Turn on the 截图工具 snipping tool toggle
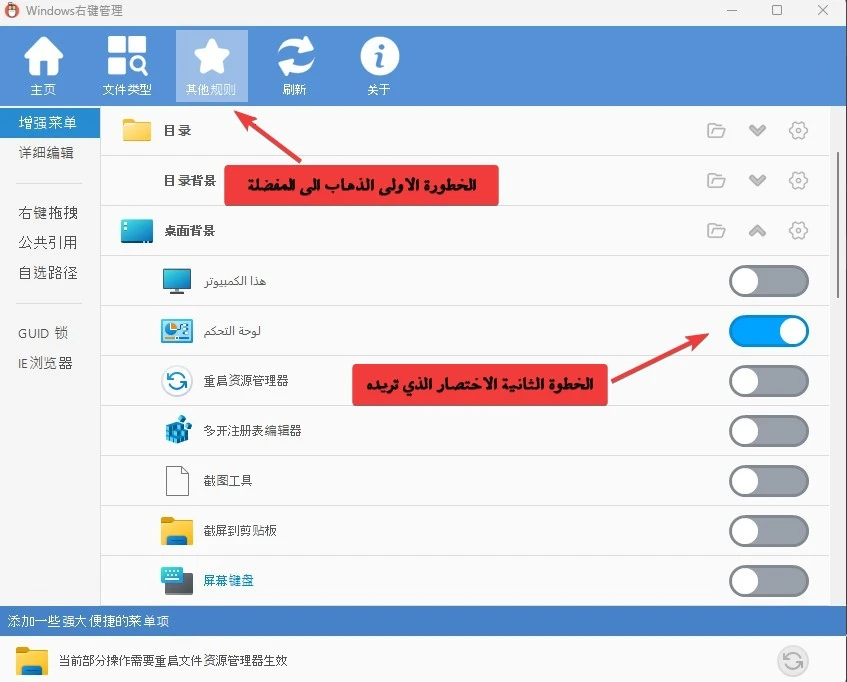Viewport: 847px width, 682px height. point(769,481)
